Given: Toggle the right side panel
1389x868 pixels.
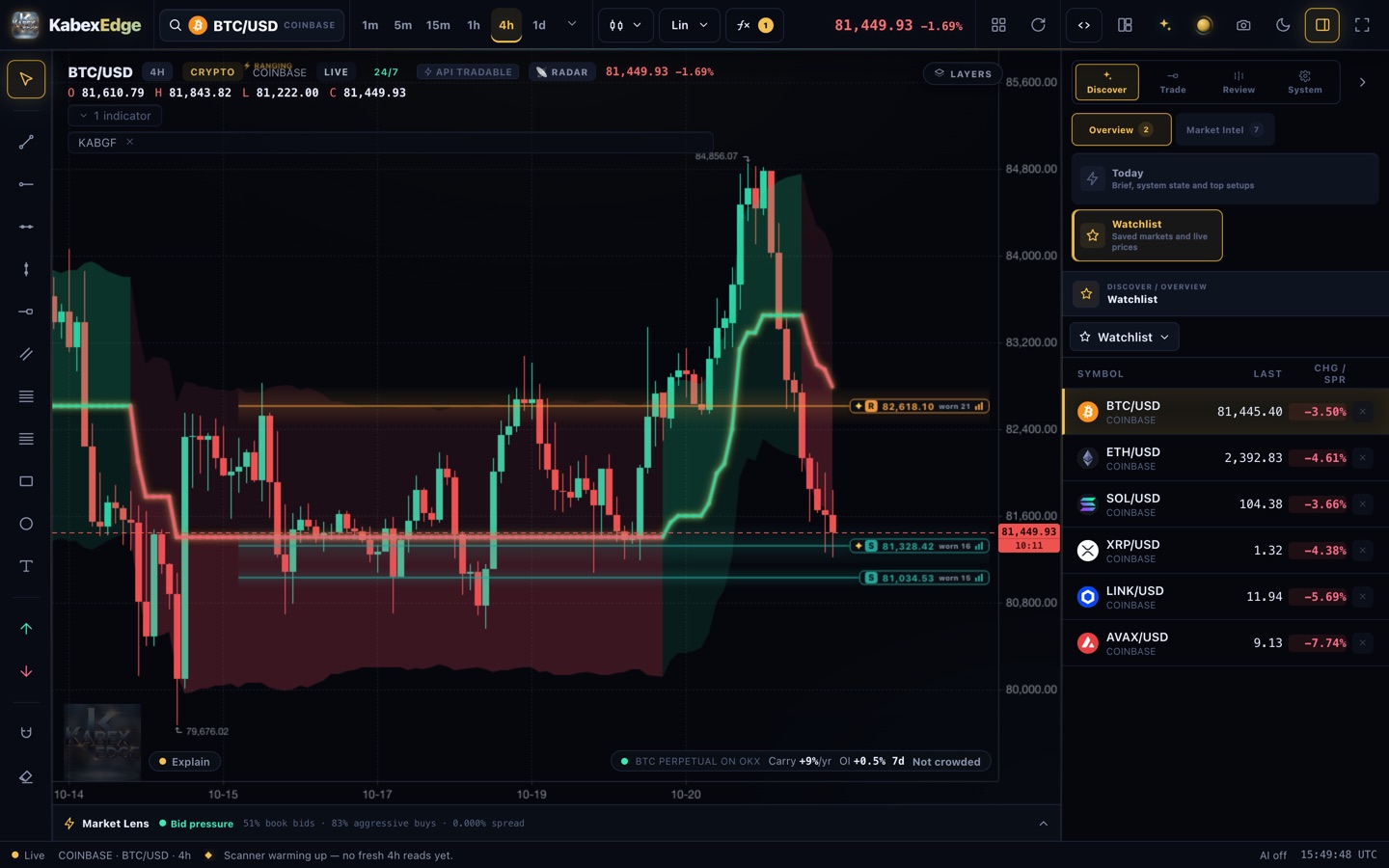Looking at the screenshot, I should 1322,25.
